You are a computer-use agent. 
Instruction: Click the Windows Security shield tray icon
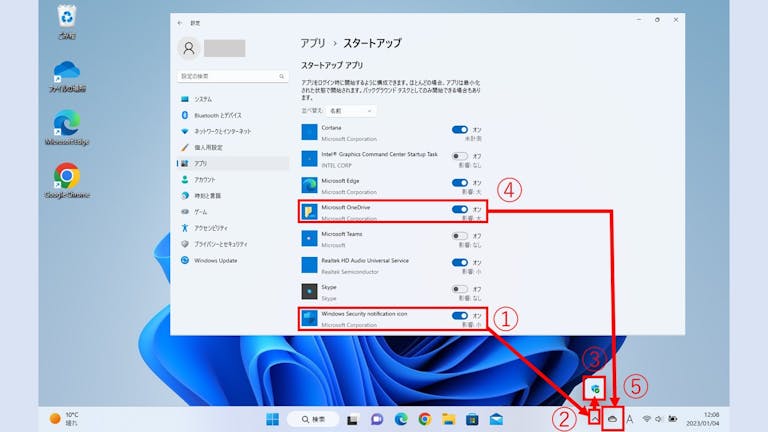pos(595,389)
